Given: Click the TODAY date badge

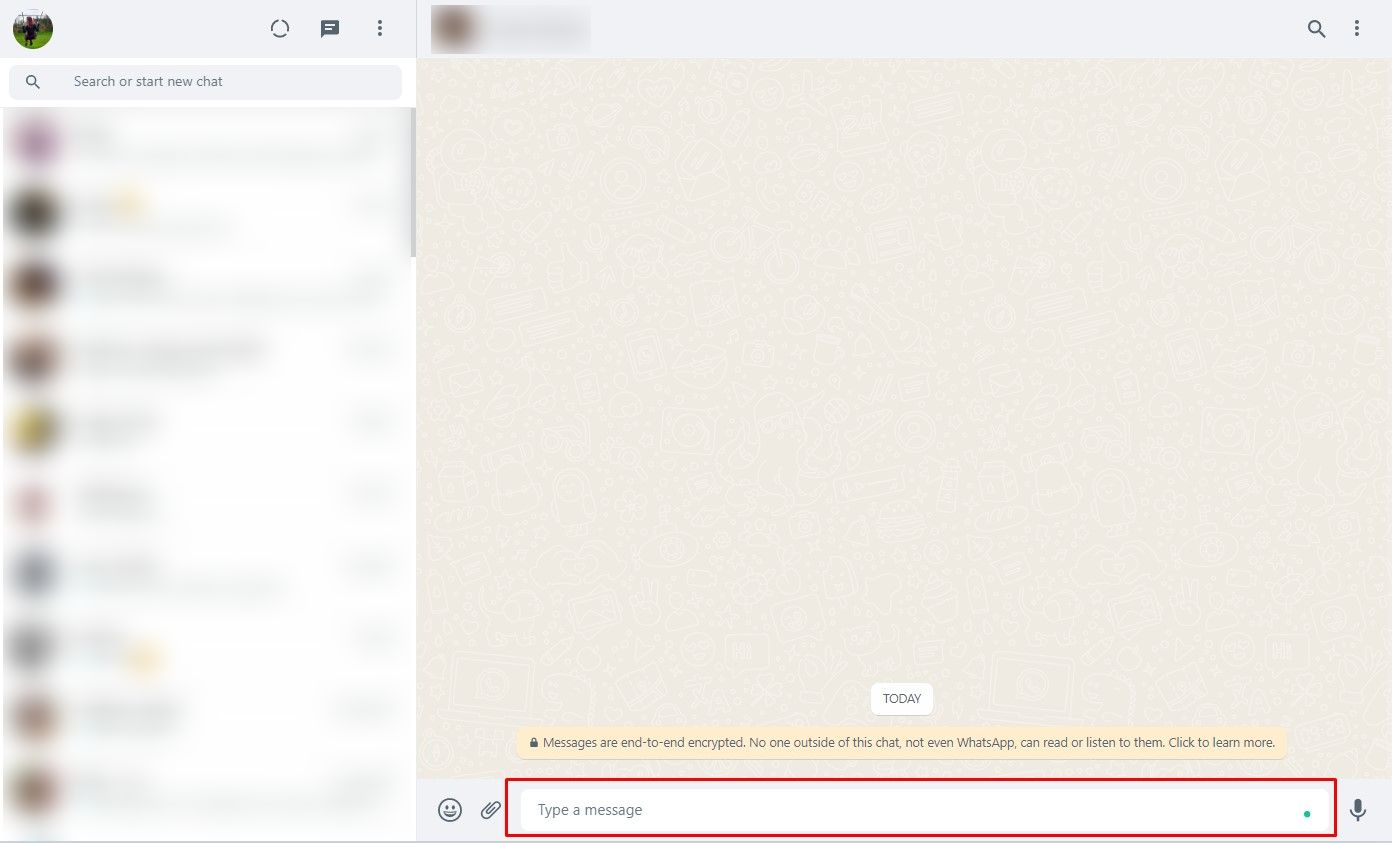Looking at the screenshot, I should coord(901,699).
